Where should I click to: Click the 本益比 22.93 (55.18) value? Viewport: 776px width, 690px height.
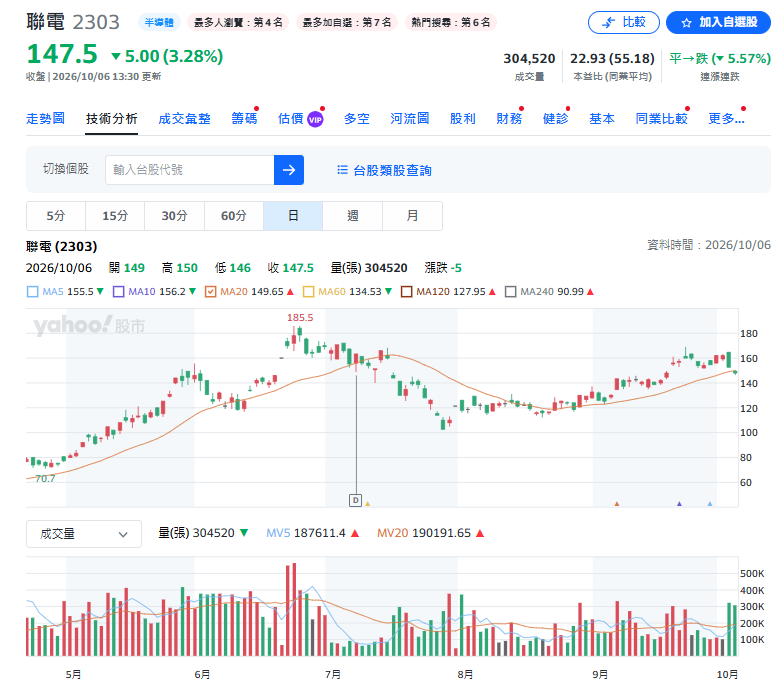(612, 58)
